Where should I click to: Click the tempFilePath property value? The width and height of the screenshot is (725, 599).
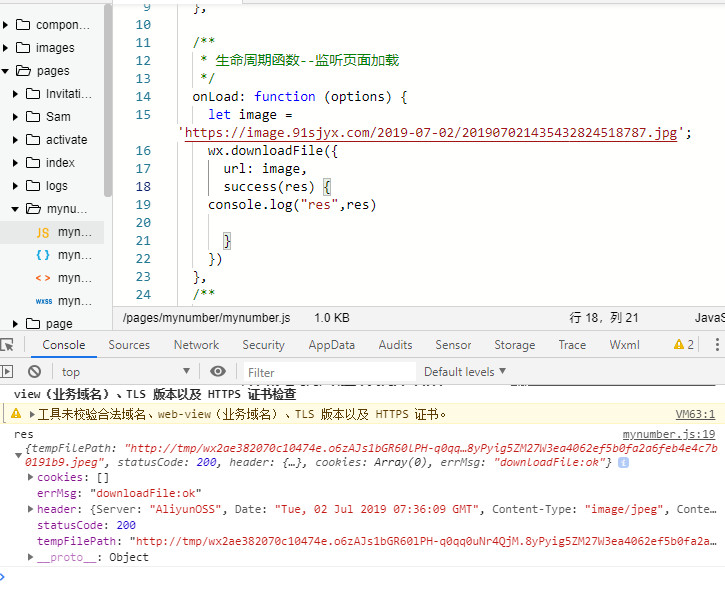click(423, 541)
